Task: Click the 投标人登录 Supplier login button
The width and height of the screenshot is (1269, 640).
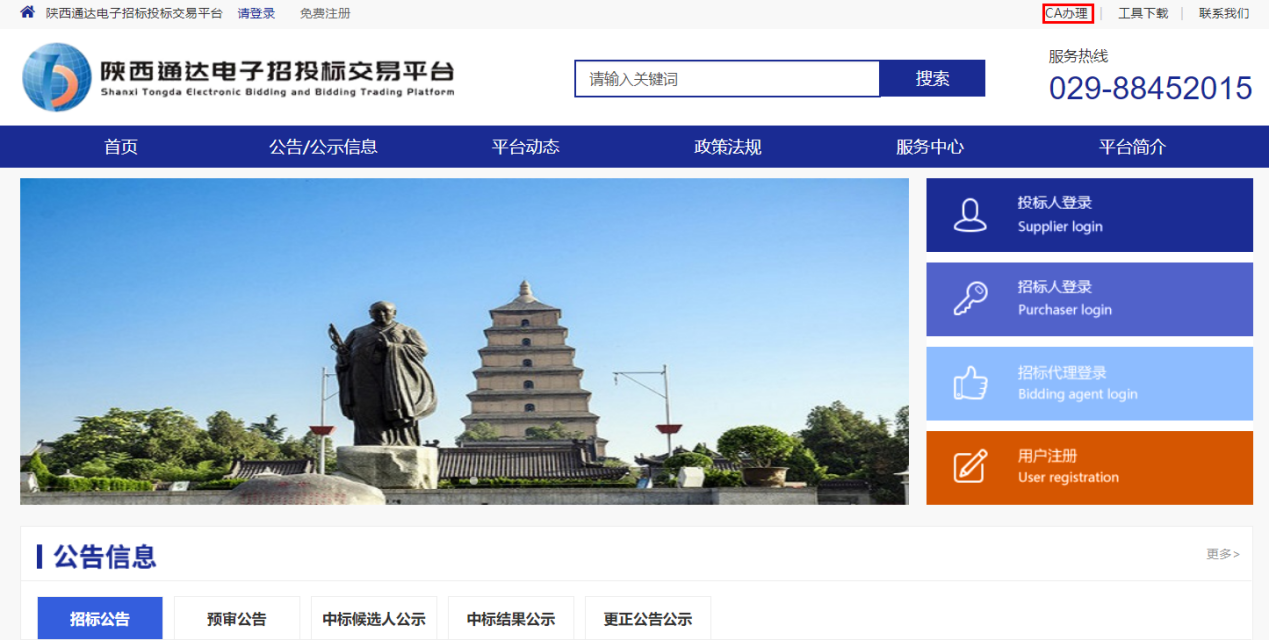Action: (x=1089, y=215)
